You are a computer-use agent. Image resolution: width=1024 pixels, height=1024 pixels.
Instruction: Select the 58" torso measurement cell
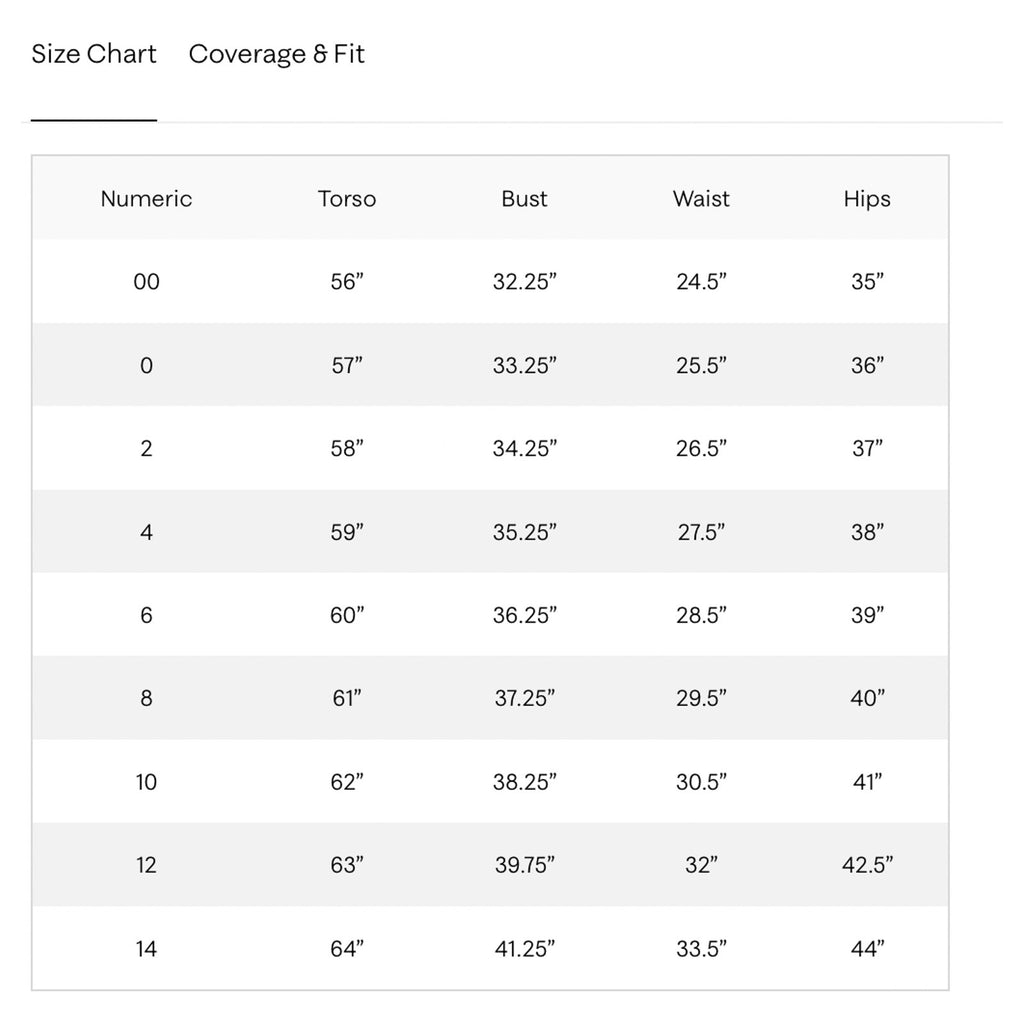tap(347, 449)
